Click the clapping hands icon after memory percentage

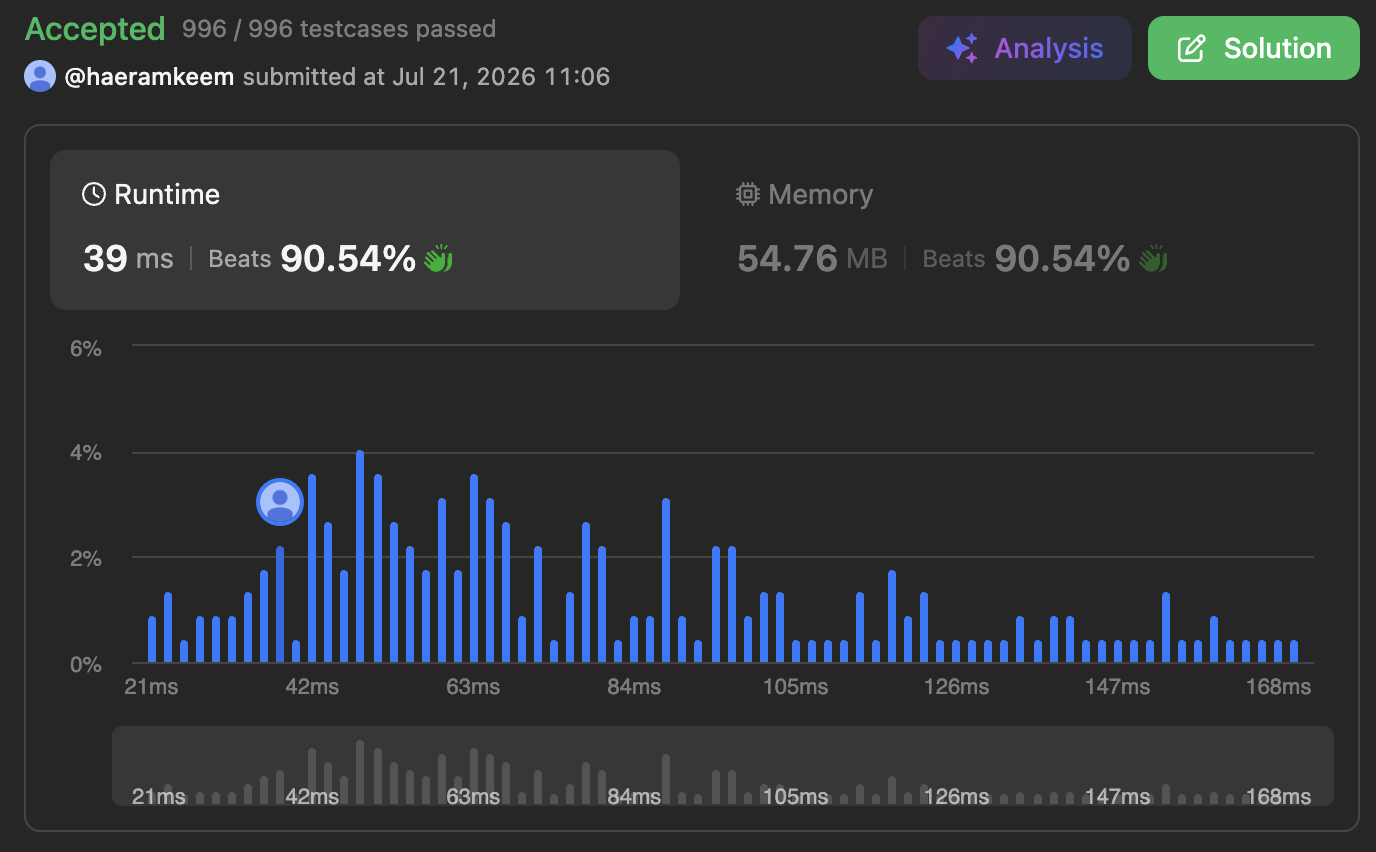point(1152,259)
